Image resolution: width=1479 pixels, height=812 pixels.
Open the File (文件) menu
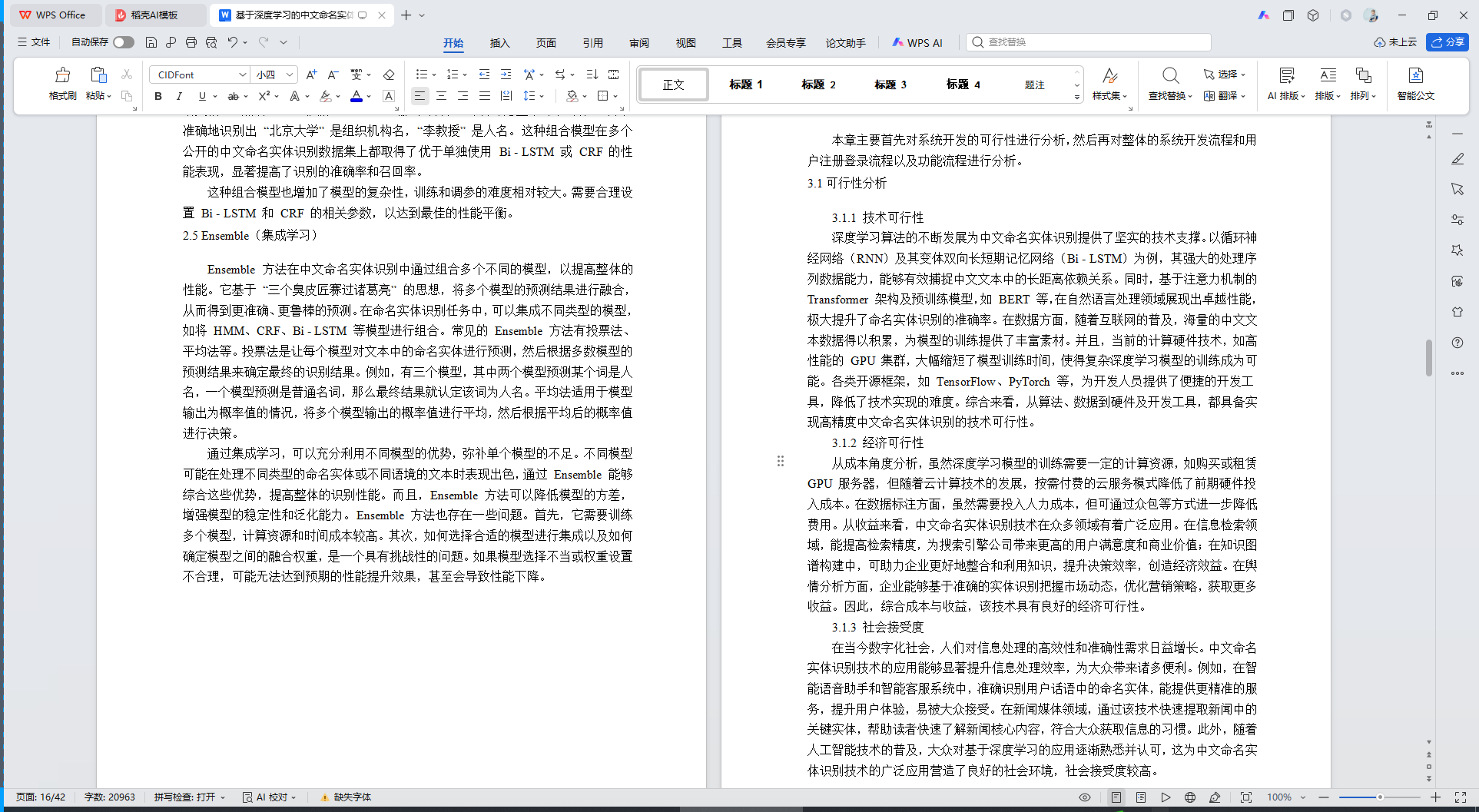[x=34, y=42]
